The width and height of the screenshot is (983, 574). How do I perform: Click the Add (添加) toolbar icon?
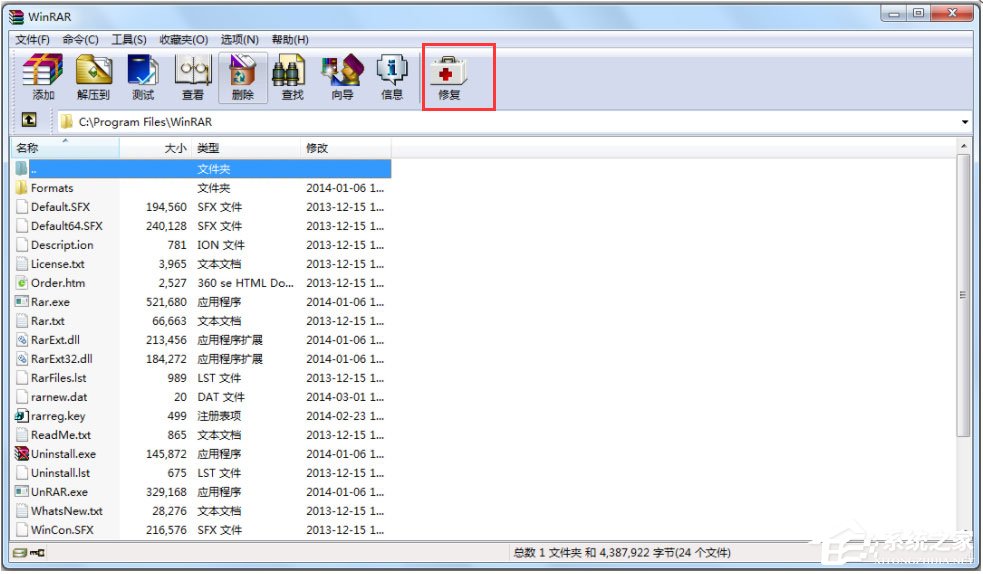(x=43, y=70)
